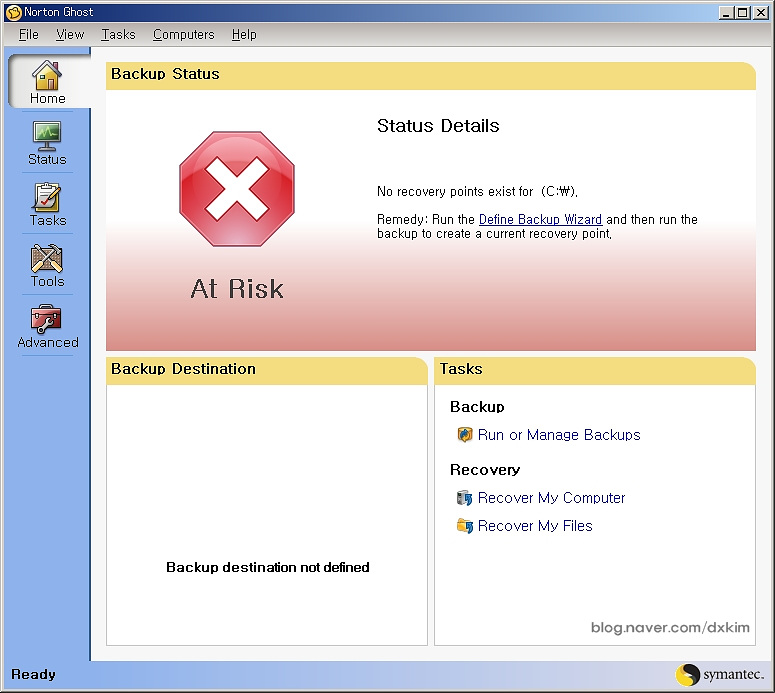Click the 'Status Details' heading
Screen dimensions: 775x693
(x=438, y=126)
